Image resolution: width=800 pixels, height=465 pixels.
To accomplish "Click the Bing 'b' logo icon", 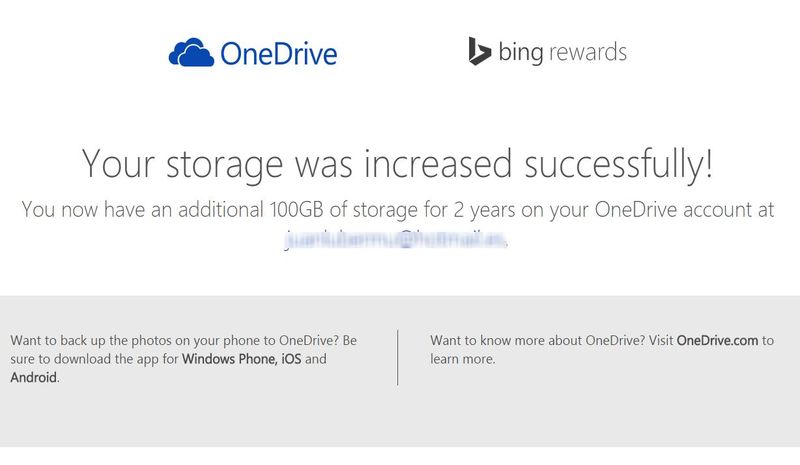I will coord(479,52).
